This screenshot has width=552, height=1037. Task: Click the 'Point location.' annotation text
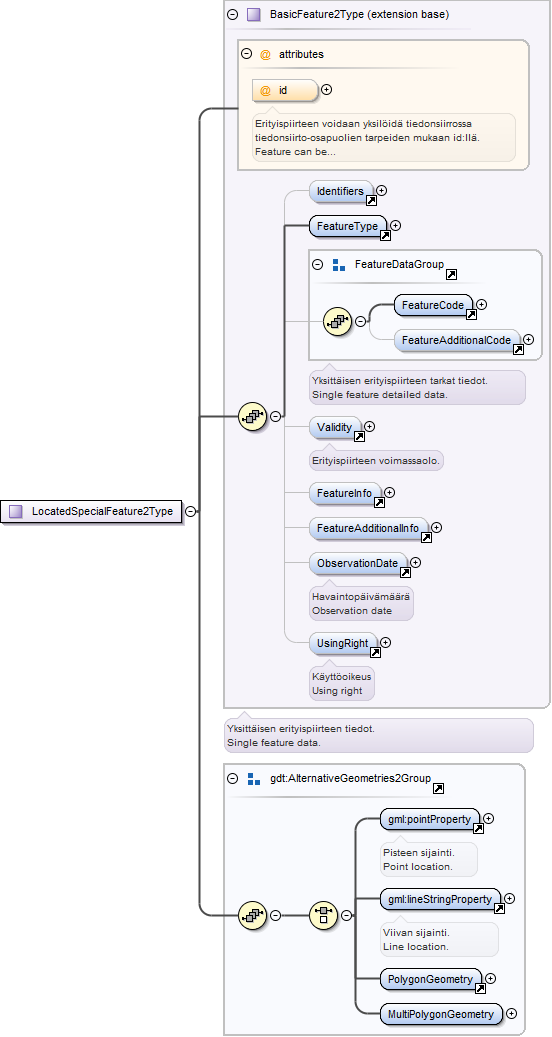click(417, 866)
